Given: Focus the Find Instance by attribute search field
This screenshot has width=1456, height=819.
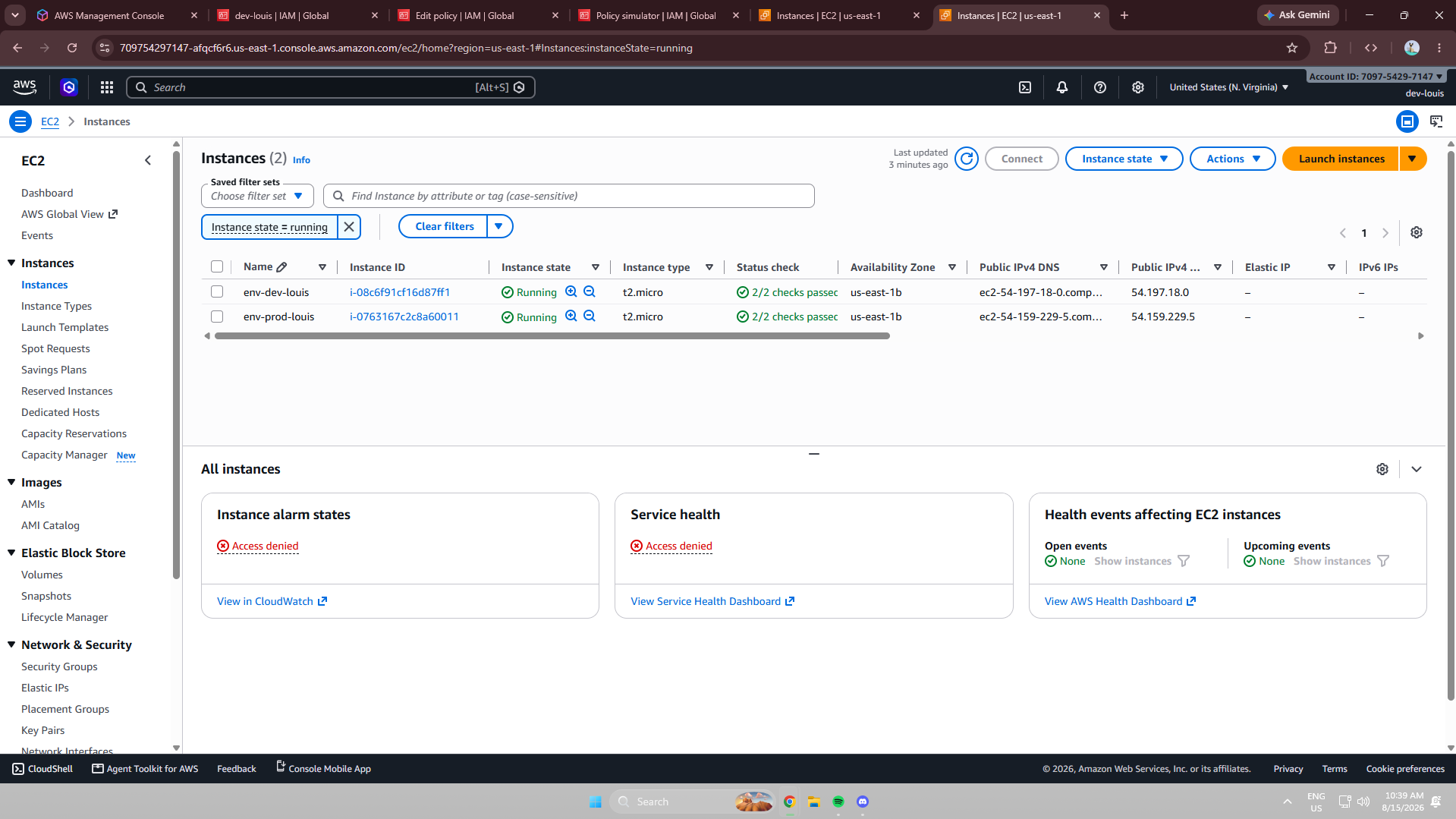Looking at the screenshot, I should (x=569, y=196).
